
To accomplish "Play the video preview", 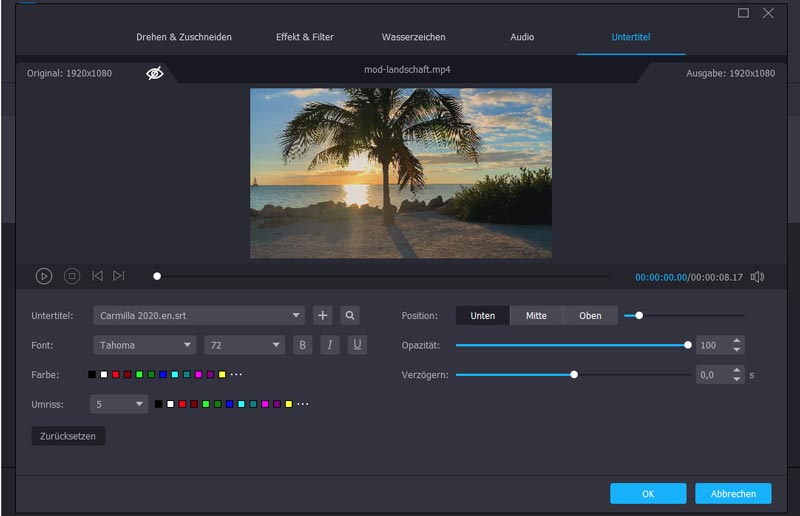I will 44,276.
